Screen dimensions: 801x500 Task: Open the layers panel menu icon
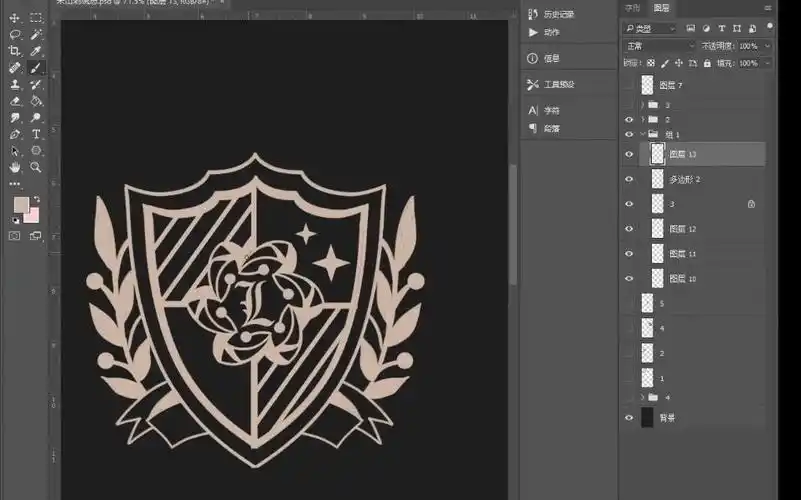[x=767, y=8]
